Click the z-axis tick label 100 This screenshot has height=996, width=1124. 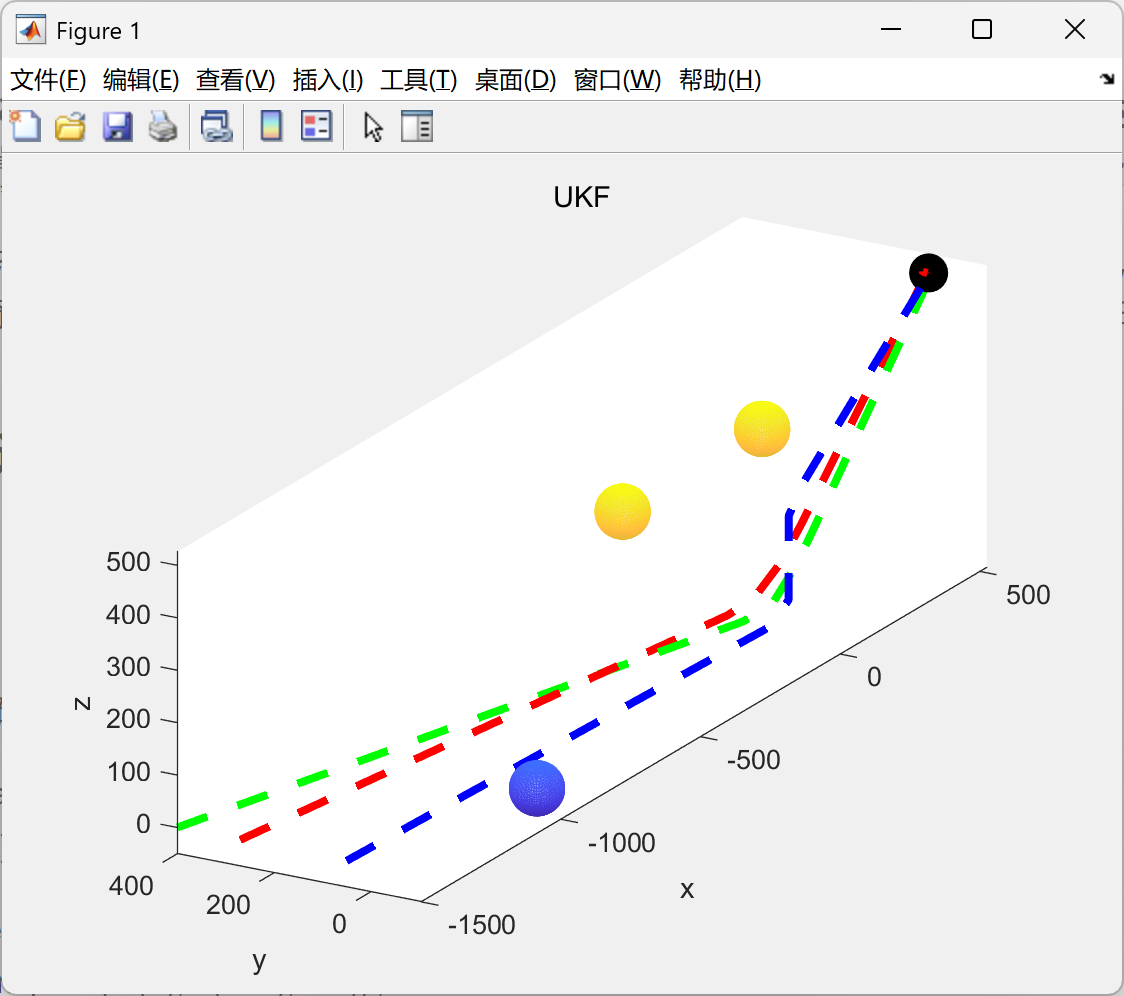tap(128, 772)
